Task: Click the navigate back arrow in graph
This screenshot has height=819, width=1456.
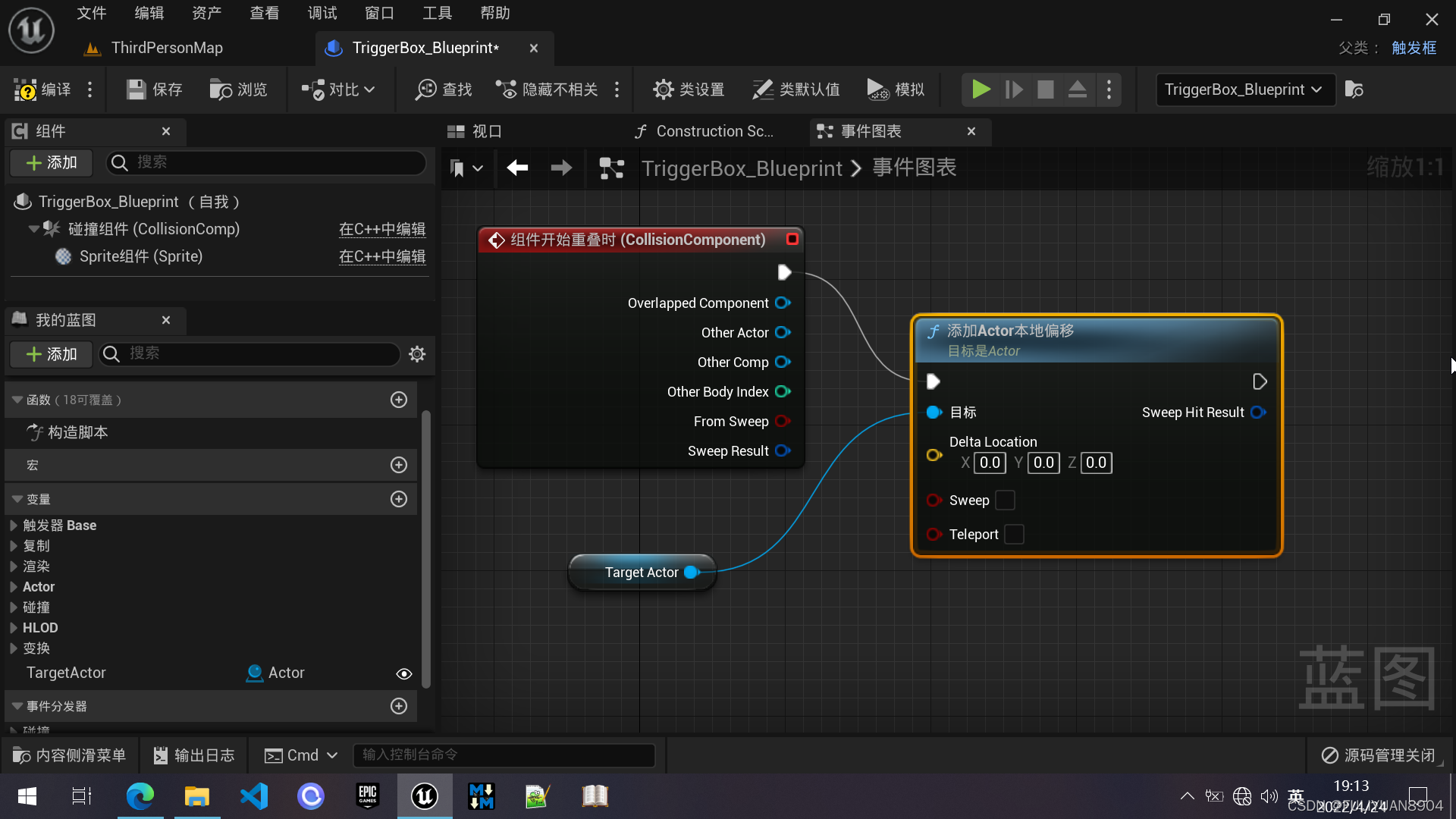Action: tap(518, 168)
